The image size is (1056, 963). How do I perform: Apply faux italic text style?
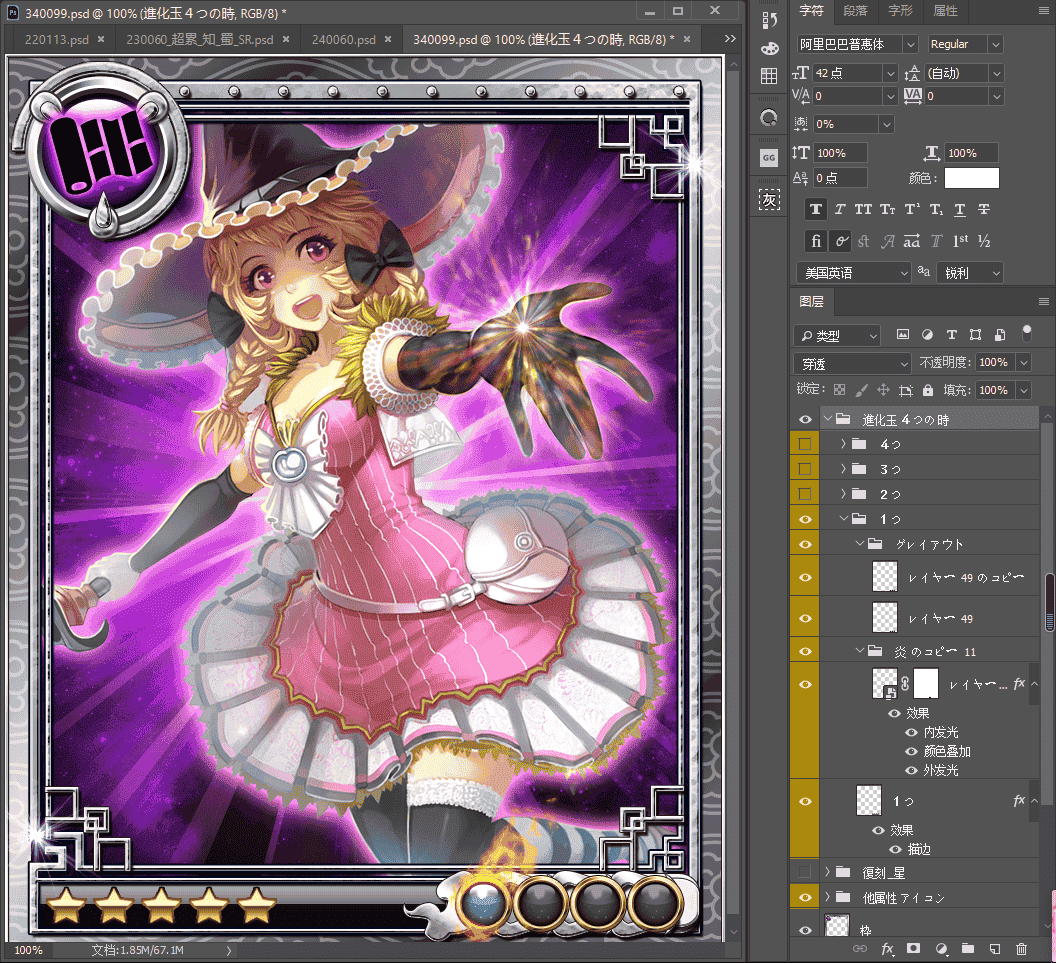(840, 209)
